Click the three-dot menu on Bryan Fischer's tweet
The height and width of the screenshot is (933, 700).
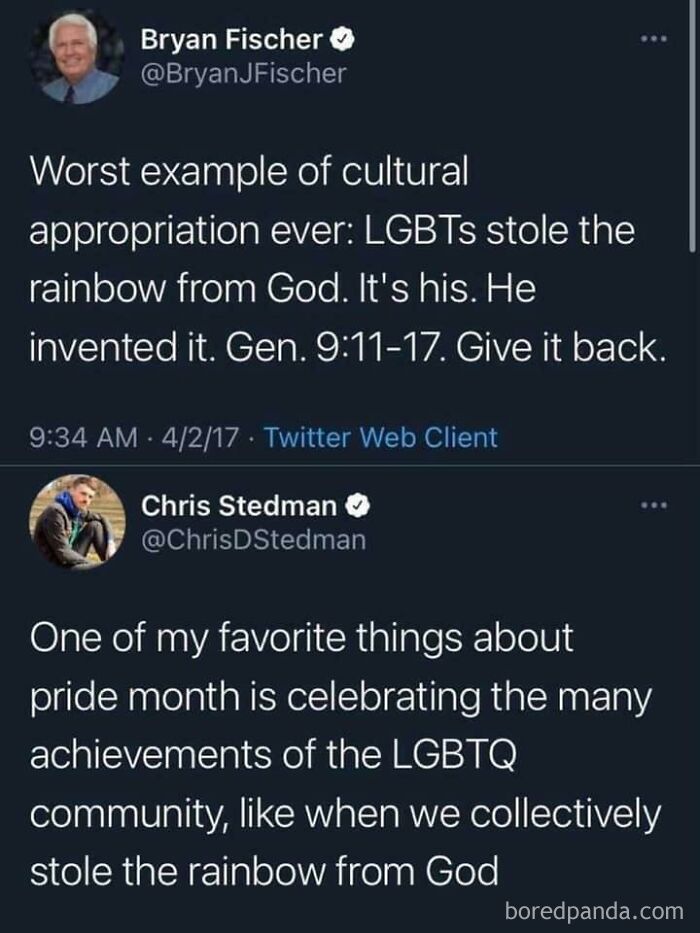[654, 36]
